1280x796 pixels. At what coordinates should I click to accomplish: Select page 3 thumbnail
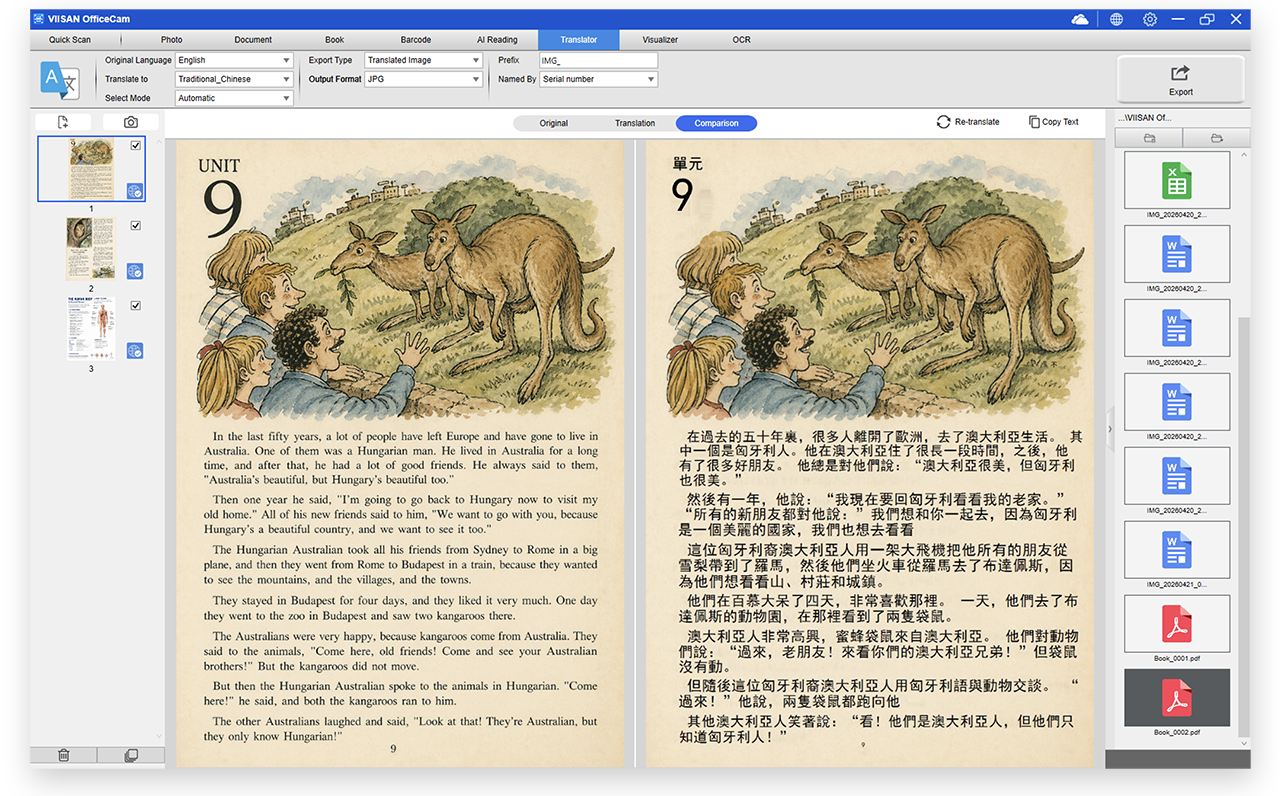click(91, 329)
